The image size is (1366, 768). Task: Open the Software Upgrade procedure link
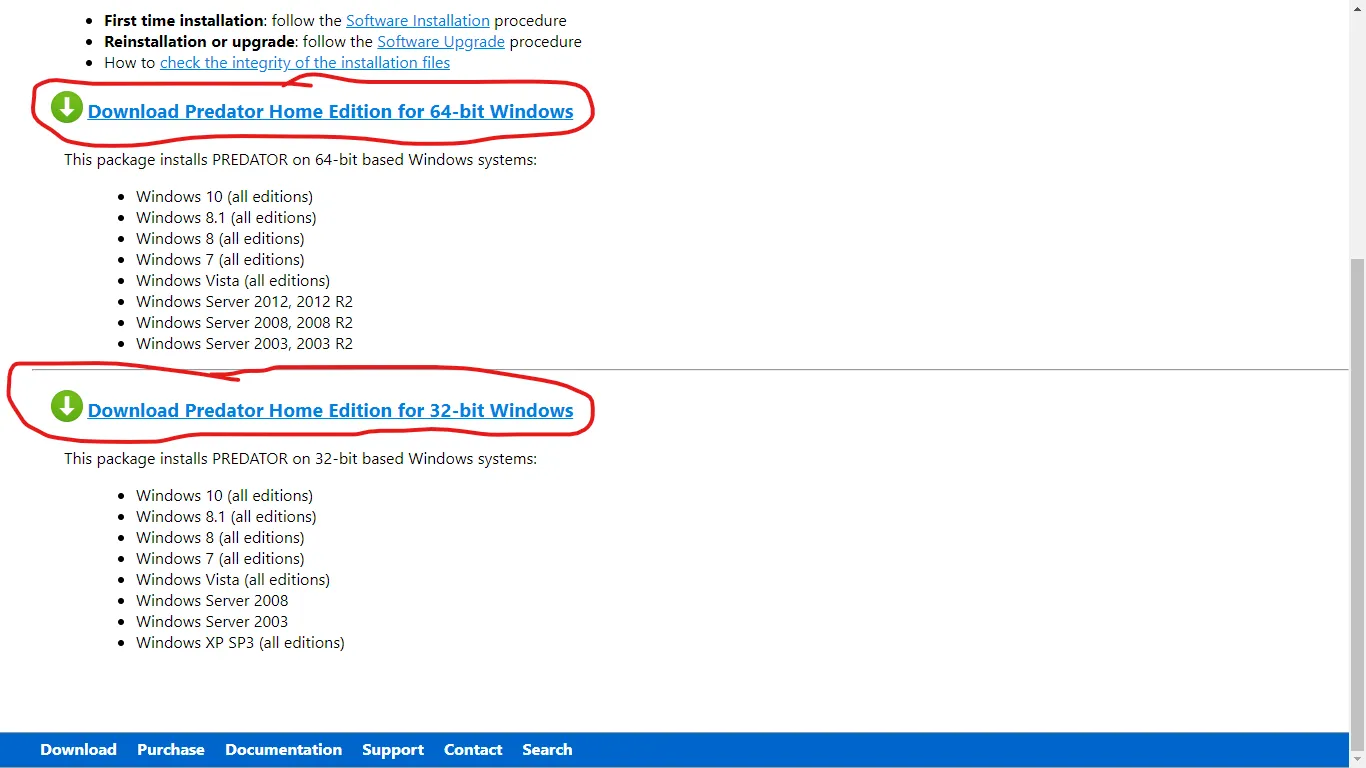coord(440,42)
